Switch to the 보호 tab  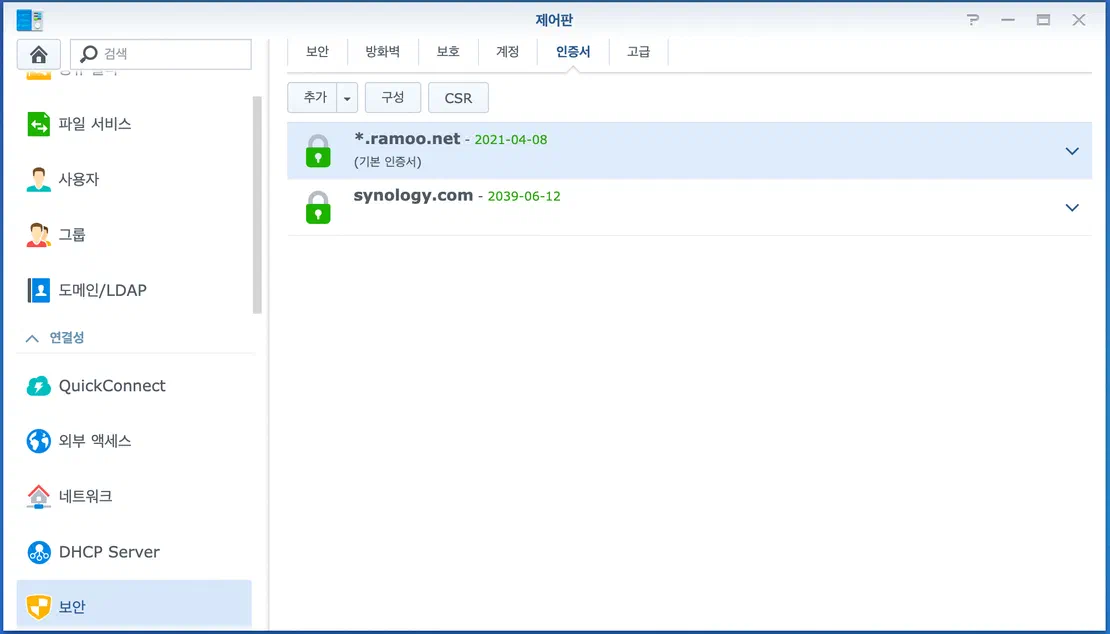[448, 52]
